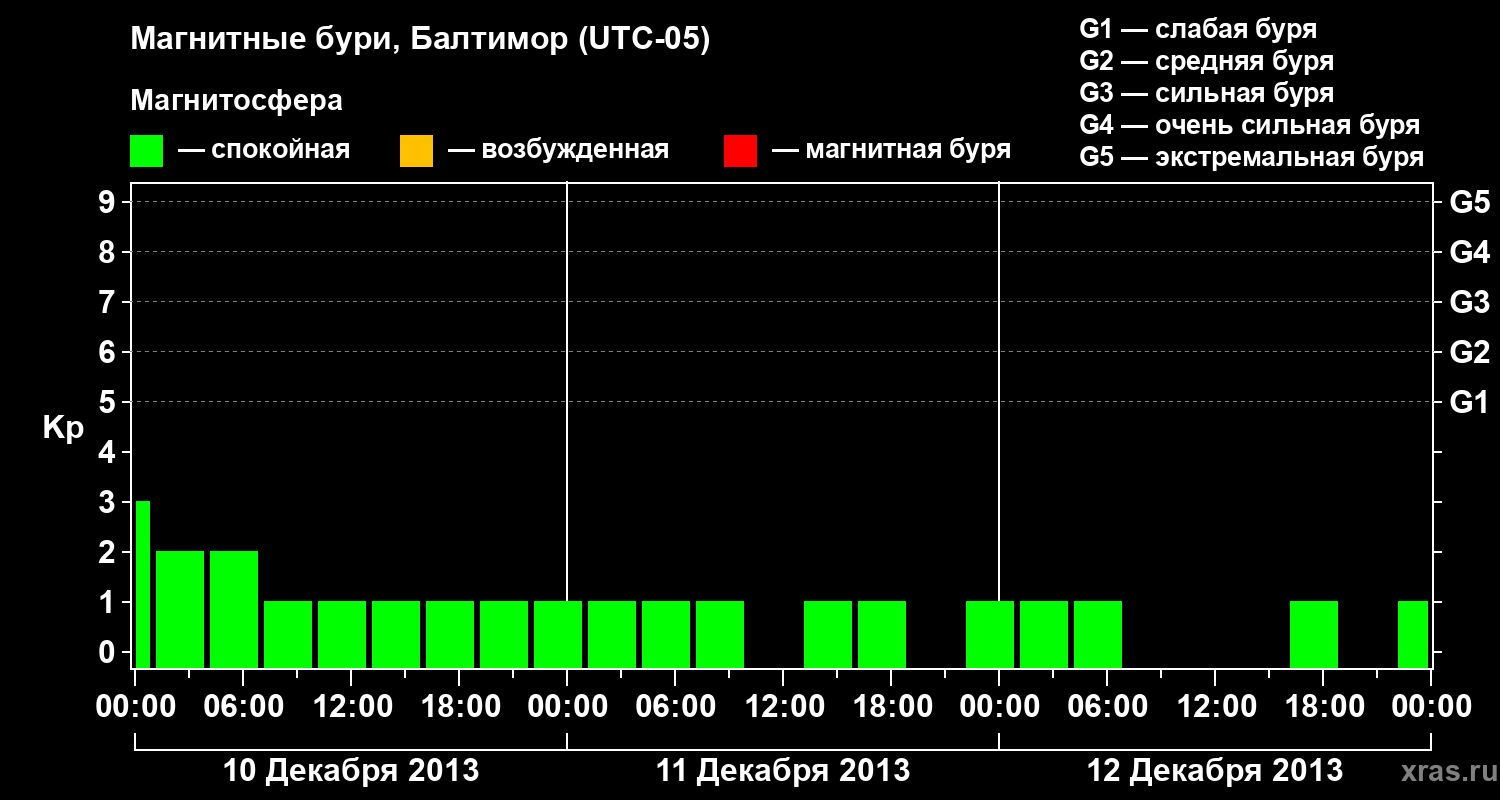Click the 'Магнитосфера' heading
This screenshot has width=1500, height=800.
237,101
